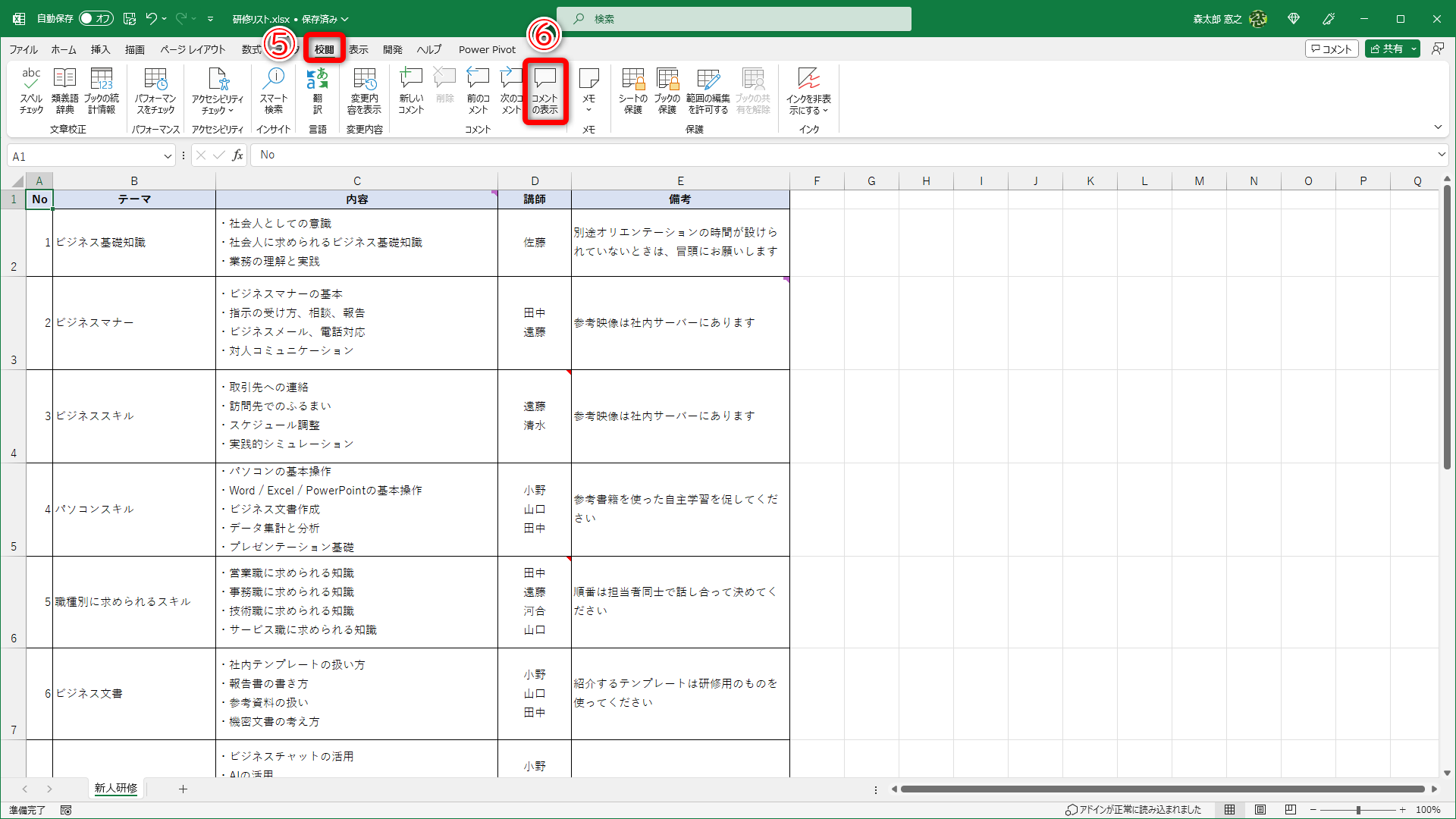1456x819 pixels.
Task: Open シートの保護 (Protect Sheet)
Action: (632, 91)
